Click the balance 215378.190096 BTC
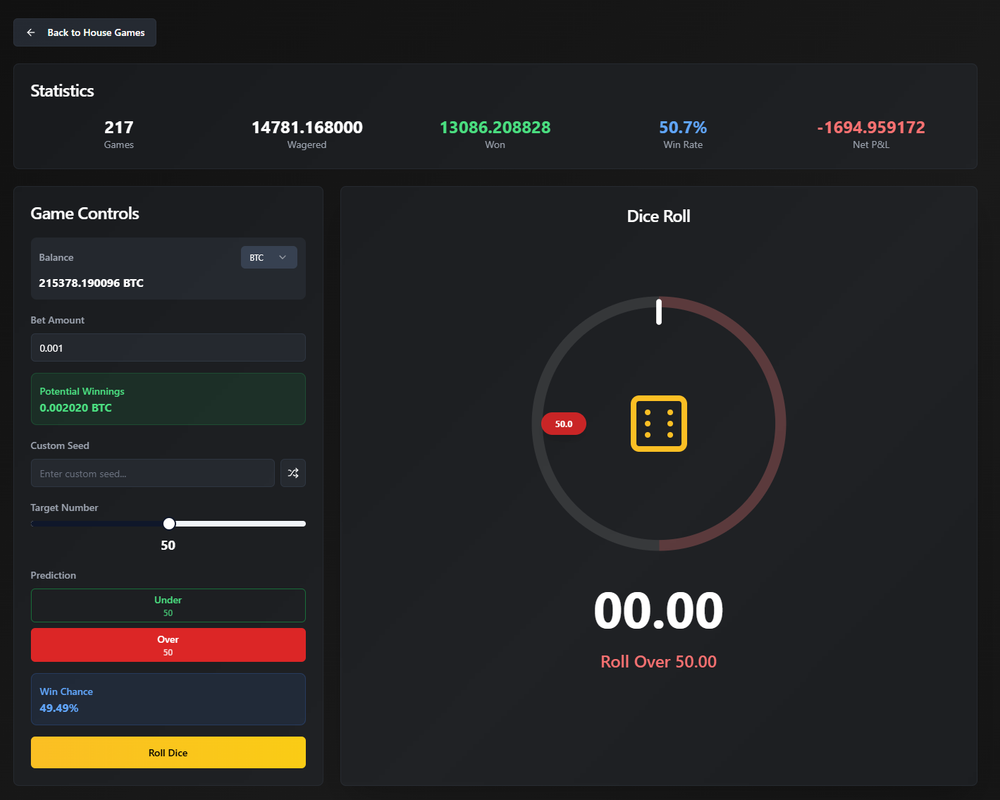This screenshot has height=800, width=1000. pos(91,283)
